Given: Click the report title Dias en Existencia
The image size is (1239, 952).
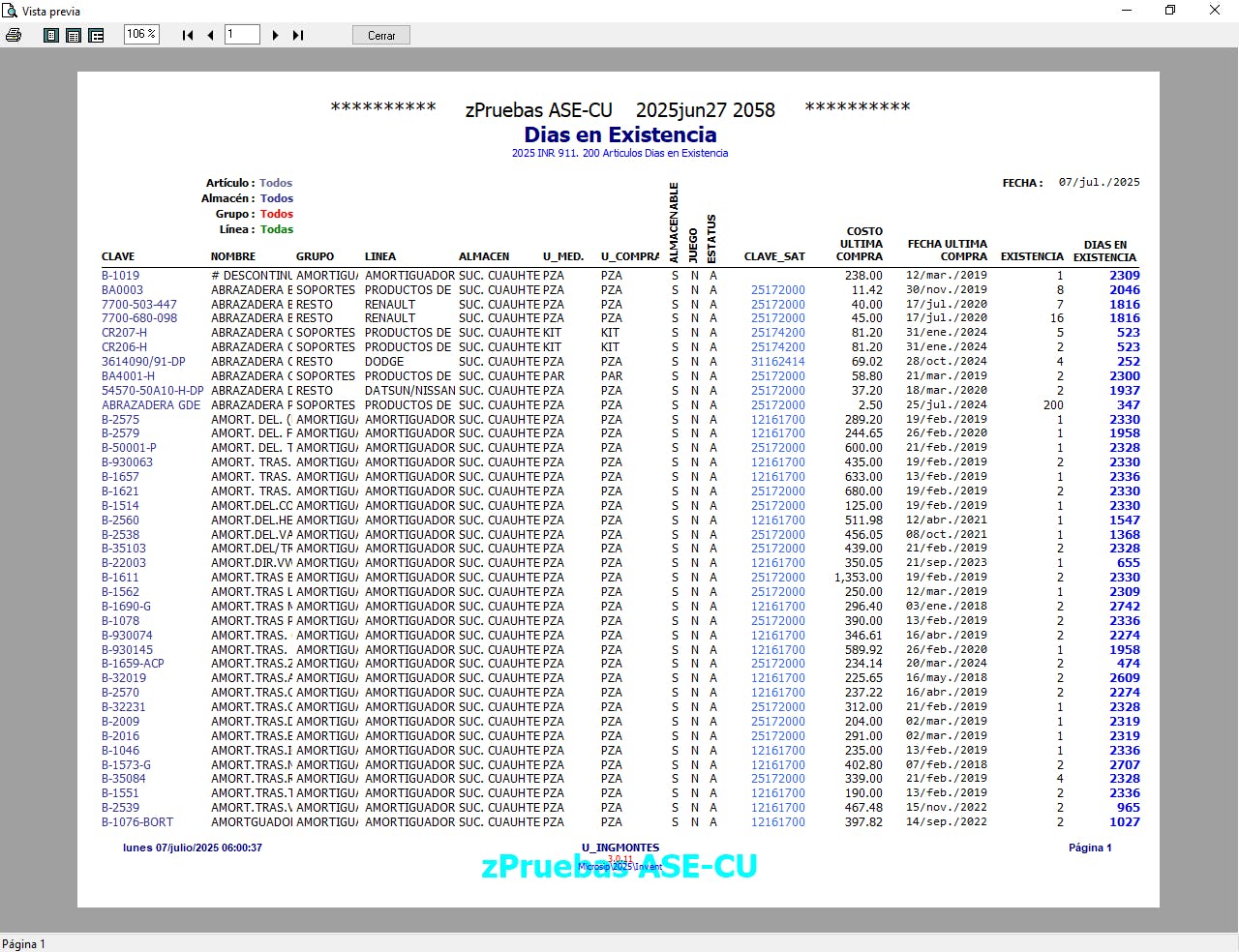Looking at the screenshot, I should tap(620, 134).
